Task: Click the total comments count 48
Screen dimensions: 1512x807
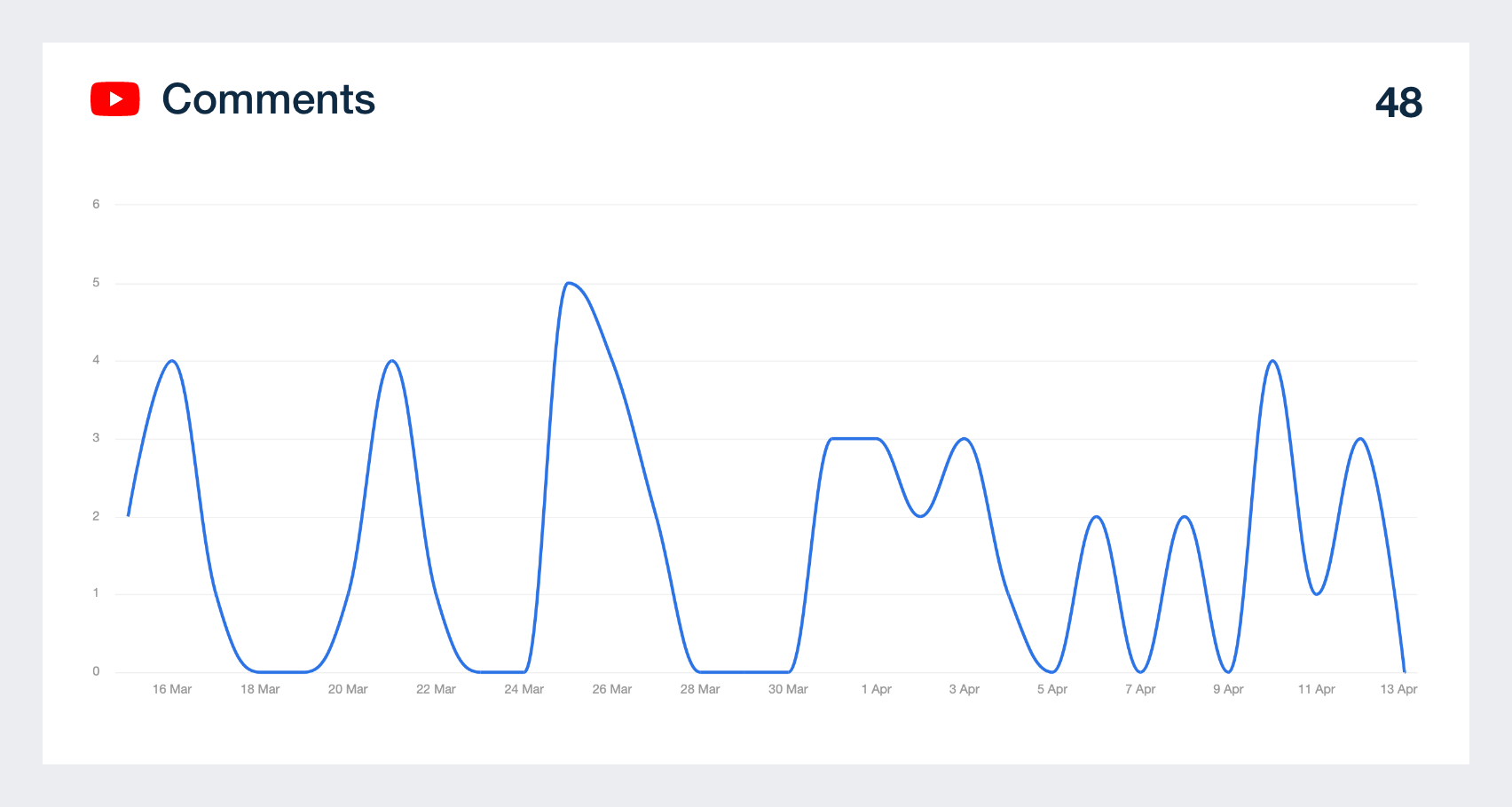Action: 1398,103
